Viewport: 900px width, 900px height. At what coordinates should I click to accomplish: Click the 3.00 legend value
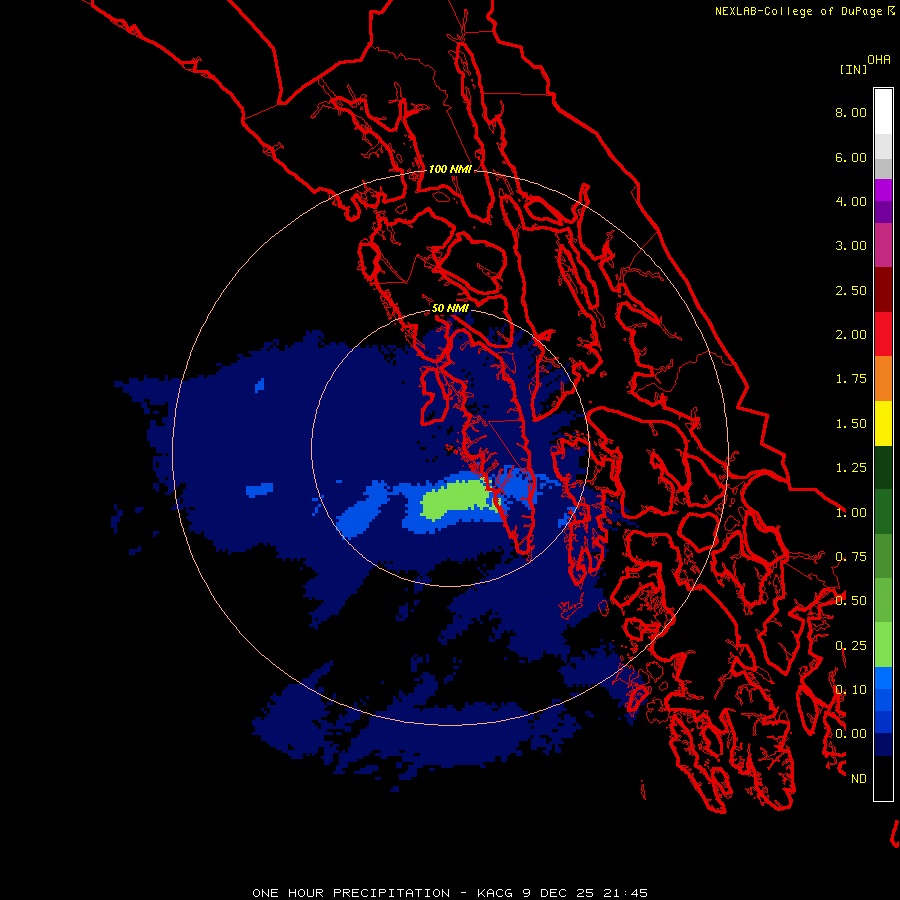point(851,246)
